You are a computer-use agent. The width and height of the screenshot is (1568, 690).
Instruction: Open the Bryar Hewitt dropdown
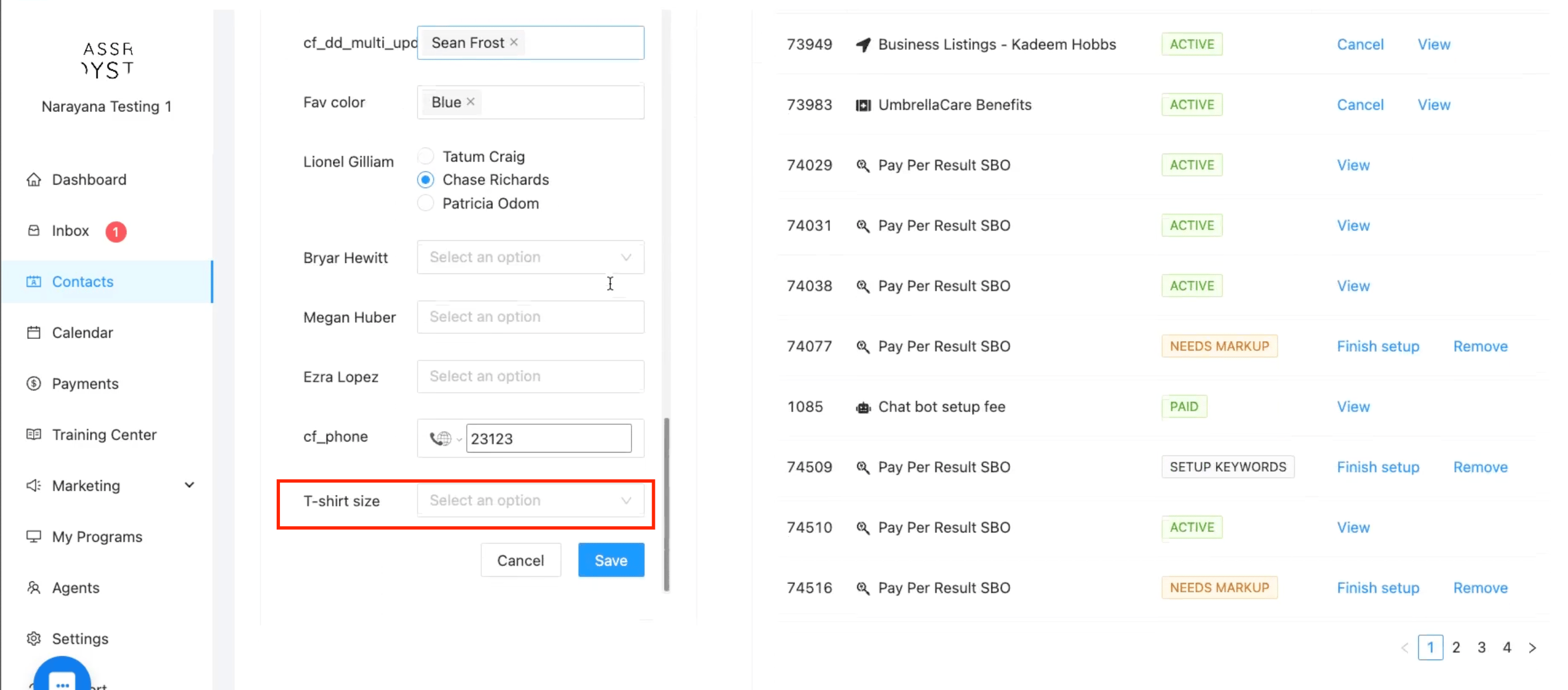pyautogui.click(x=530, y=257)
